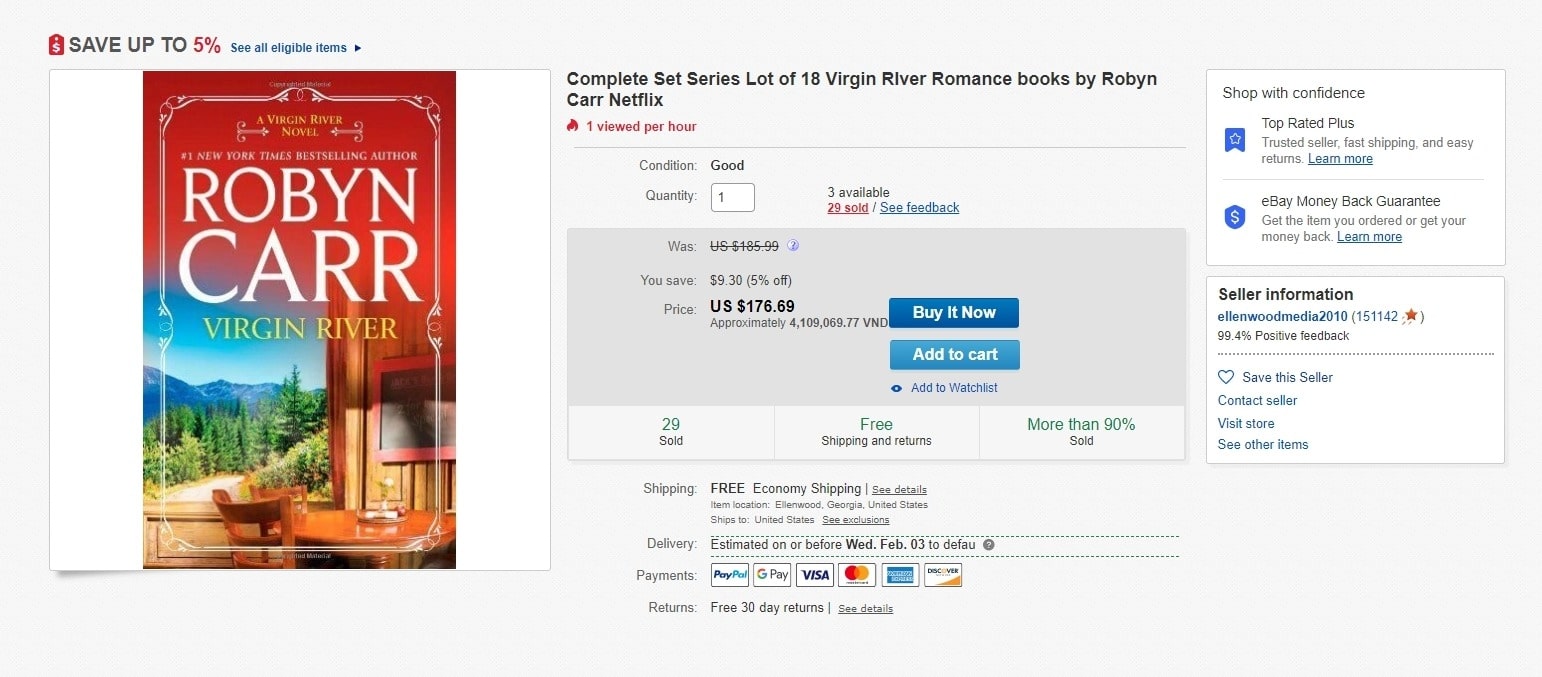Click the Google Pay payment icon
Viewport: 1542px width, 677px height.
[772, 575]
